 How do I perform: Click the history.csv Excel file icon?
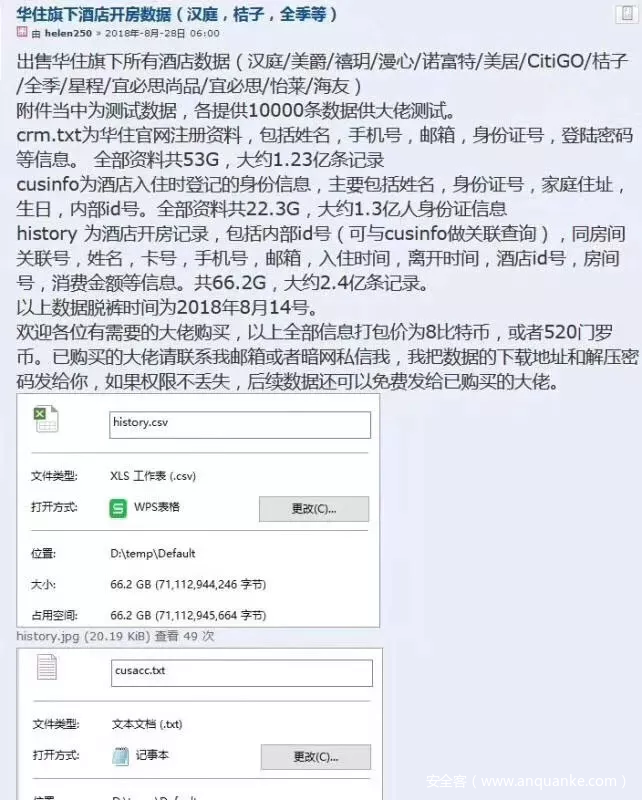46,420
